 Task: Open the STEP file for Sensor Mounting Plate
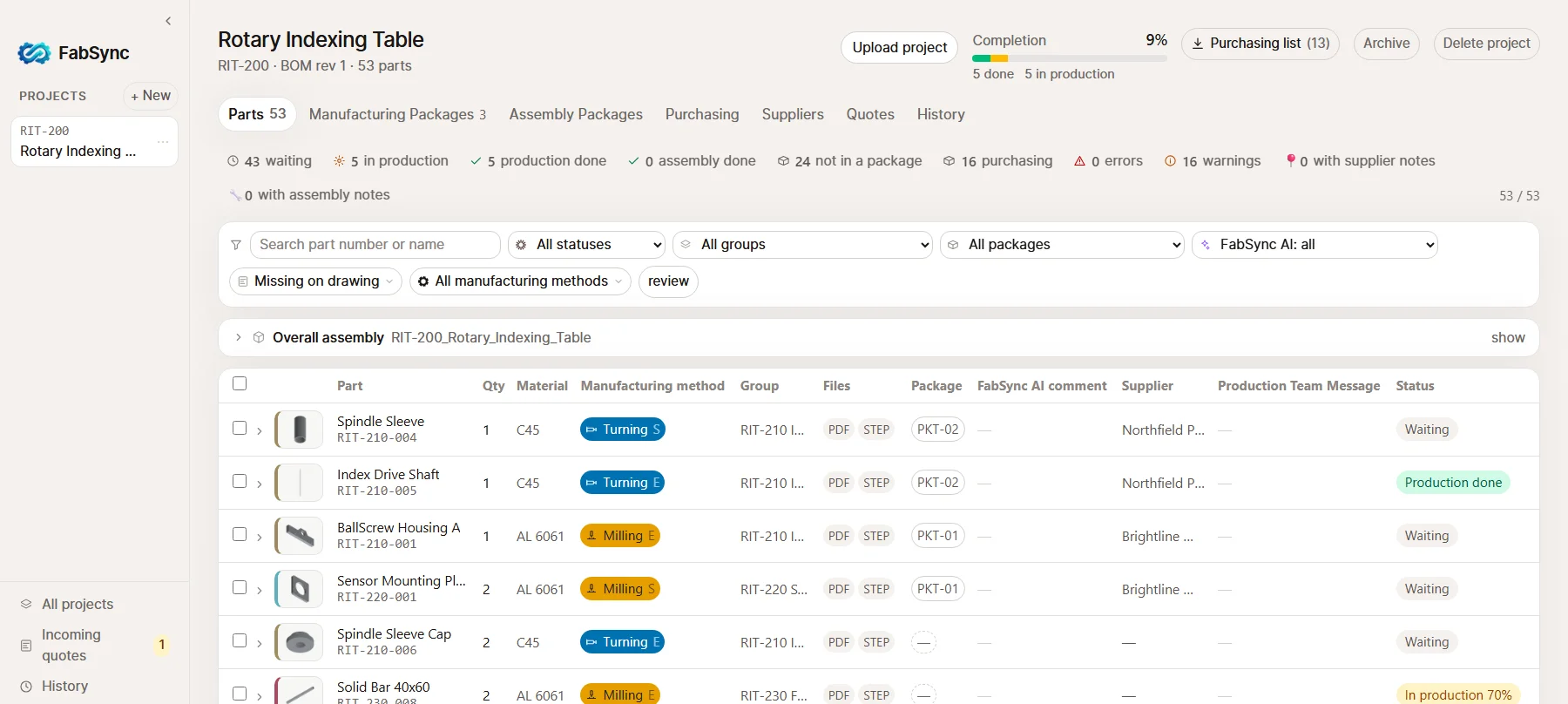coord(876,589)
